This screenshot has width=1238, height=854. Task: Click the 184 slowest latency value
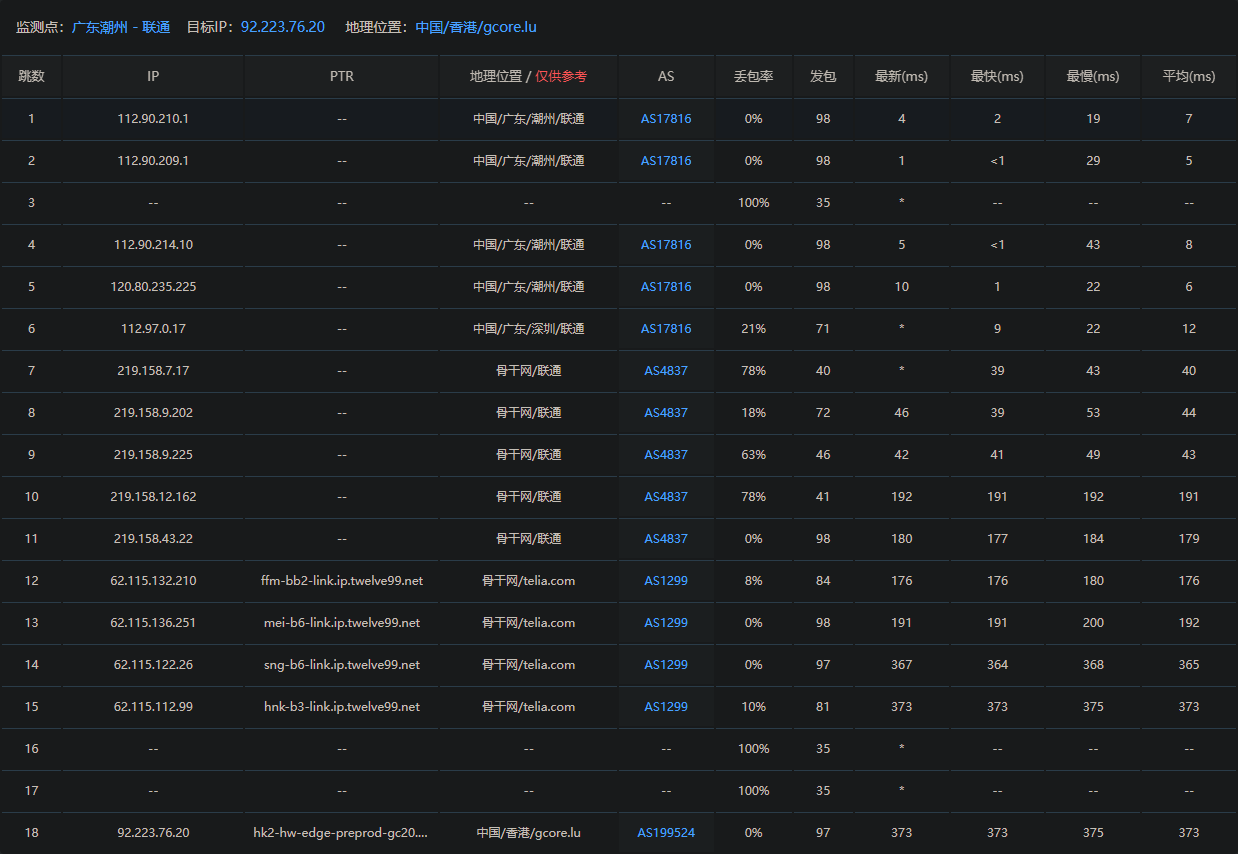click(x=1093, y=539)
